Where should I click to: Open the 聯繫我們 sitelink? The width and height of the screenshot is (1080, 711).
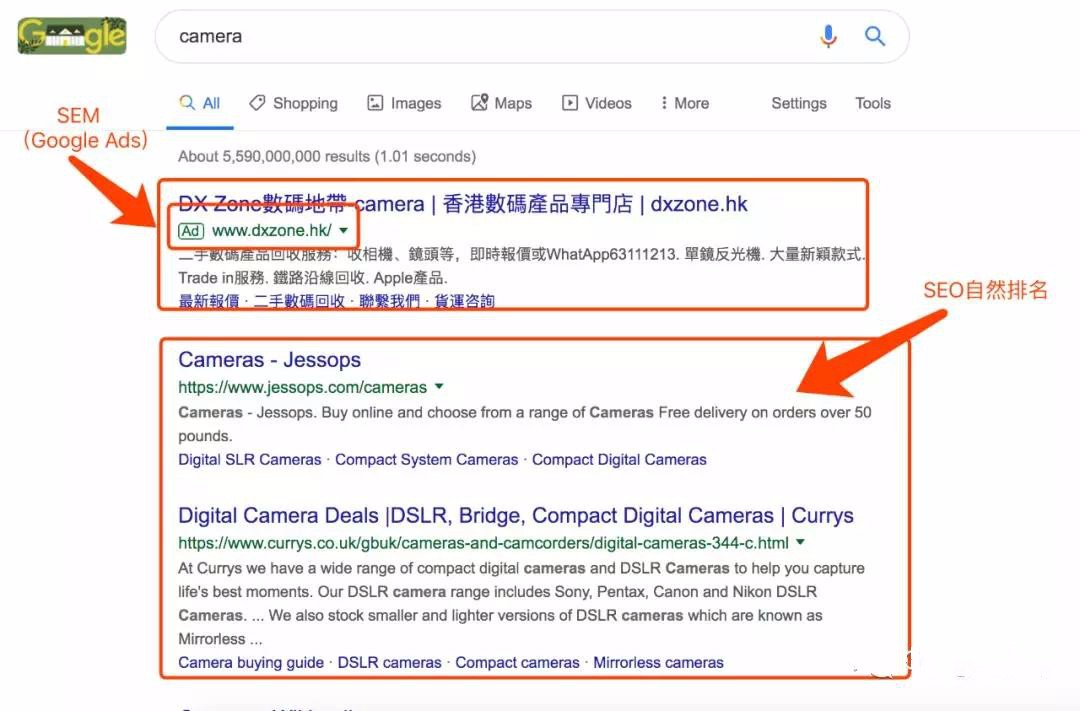click(389, 301)
